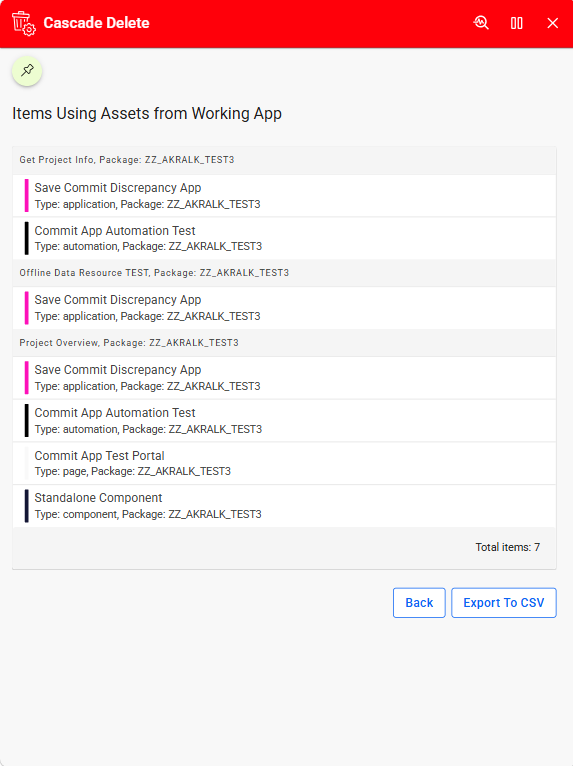573x766 pixels.
Task: Open Save Commit Discrepancy App under Project Overview
Action: 284,378
